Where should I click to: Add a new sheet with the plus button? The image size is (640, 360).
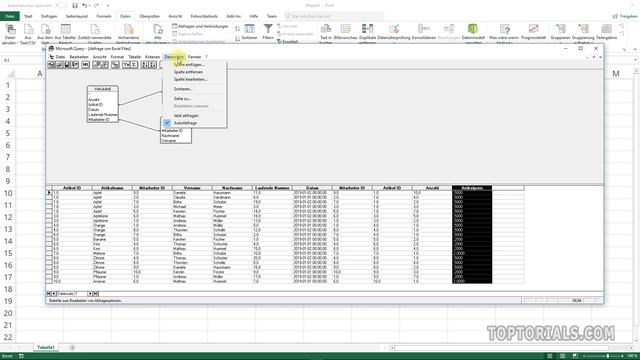(72, 348)
